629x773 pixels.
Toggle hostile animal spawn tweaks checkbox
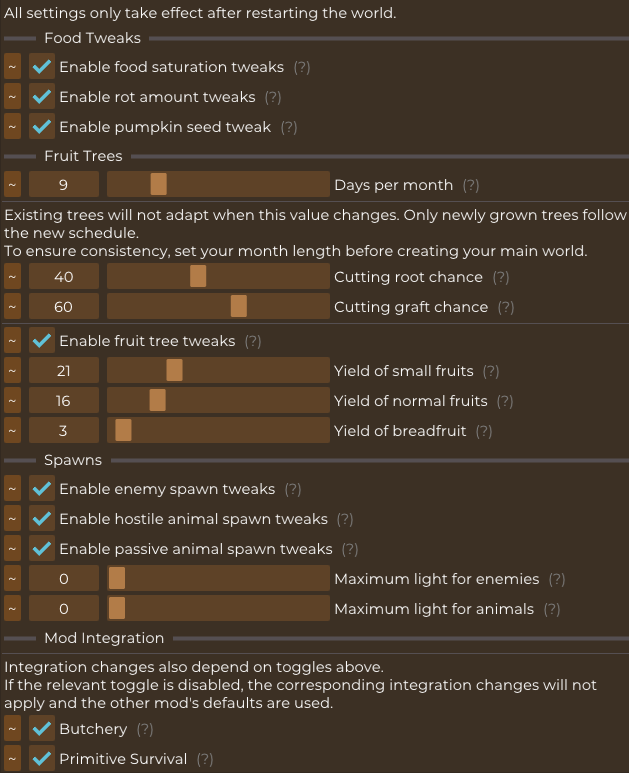[x=42, y=519]
